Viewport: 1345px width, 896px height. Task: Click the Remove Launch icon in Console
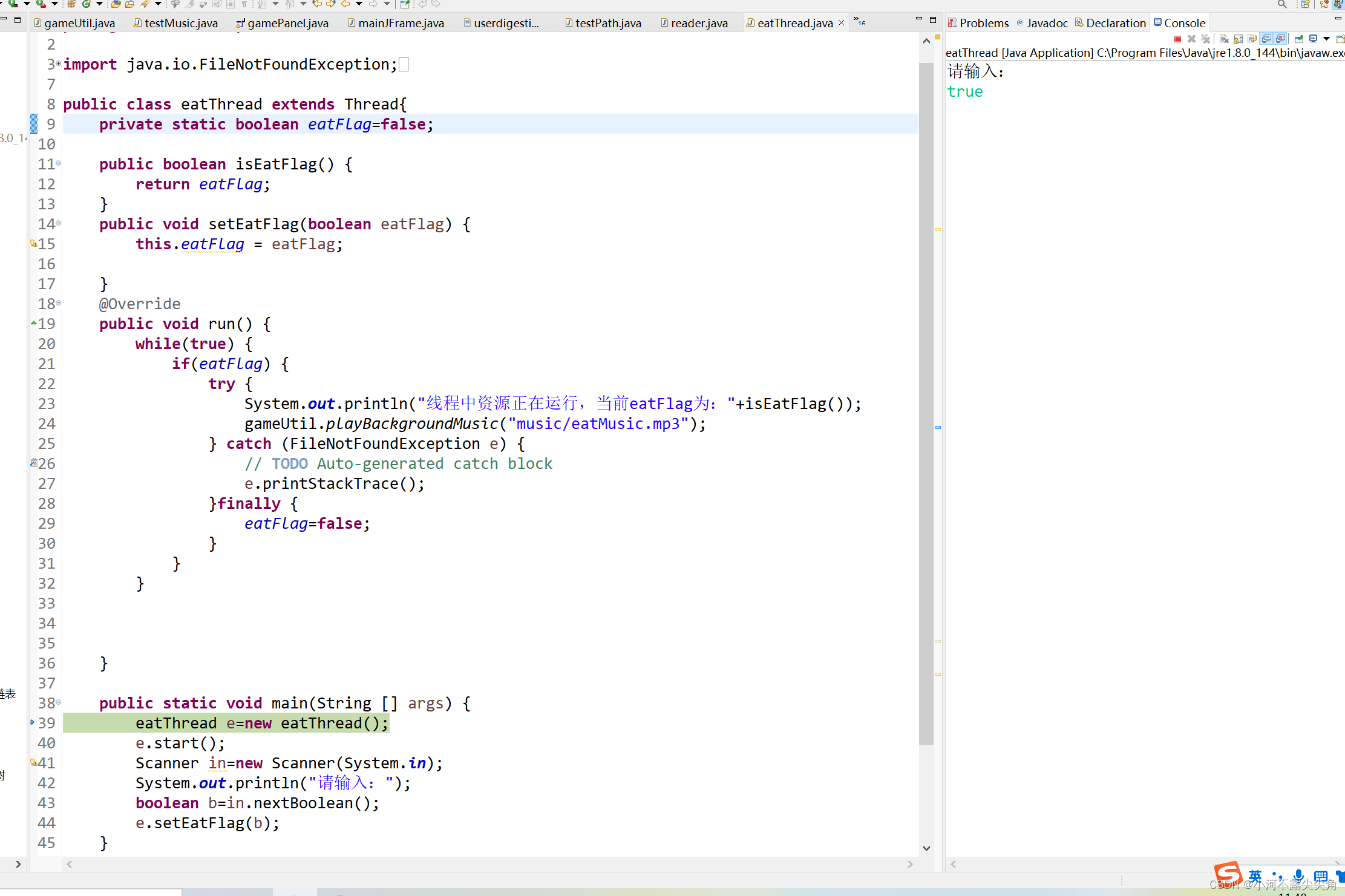[x=1191, y=39]
